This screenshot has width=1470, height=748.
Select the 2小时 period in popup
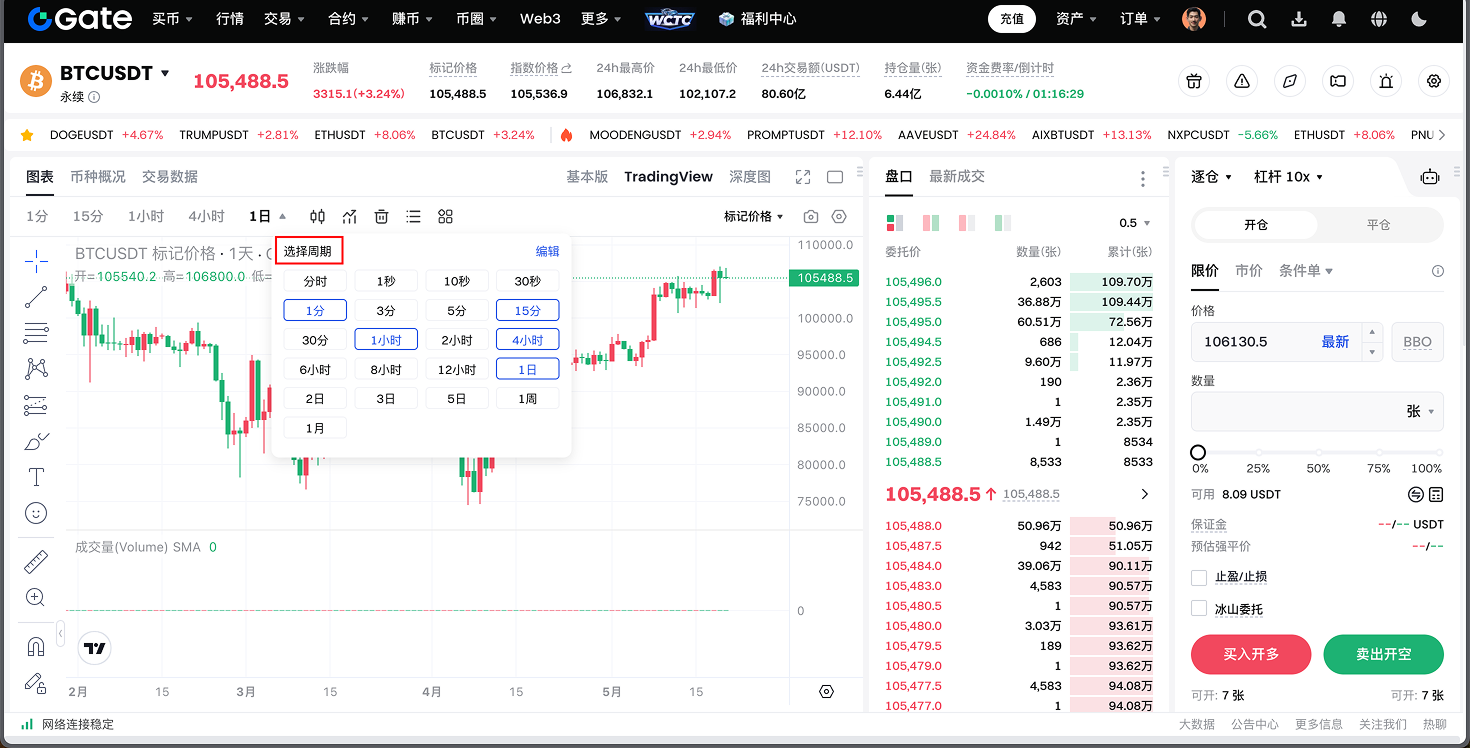click(x=457, y=340)
